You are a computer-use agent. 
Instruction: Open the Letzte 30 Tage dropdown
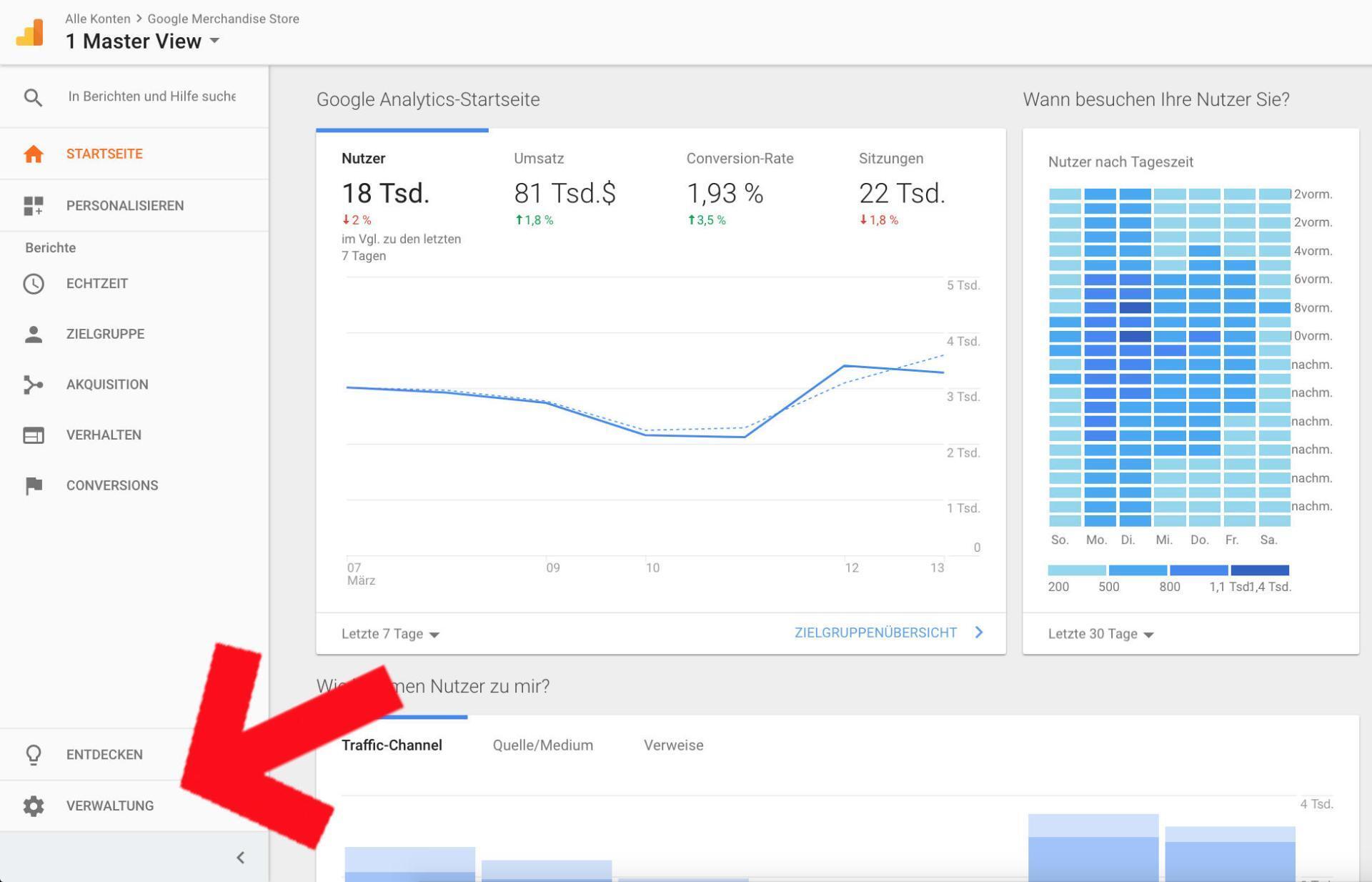[x=1101, y=634]
